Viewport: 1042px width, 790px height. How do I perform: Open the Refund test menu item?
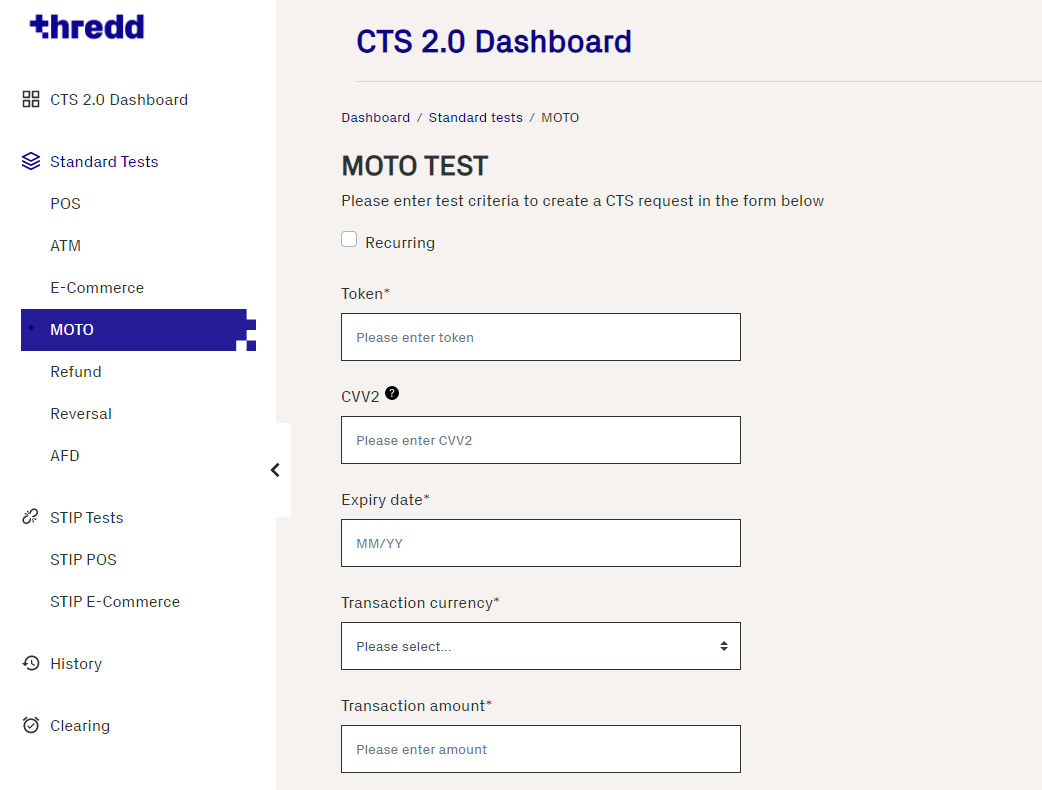pos(76,372)
